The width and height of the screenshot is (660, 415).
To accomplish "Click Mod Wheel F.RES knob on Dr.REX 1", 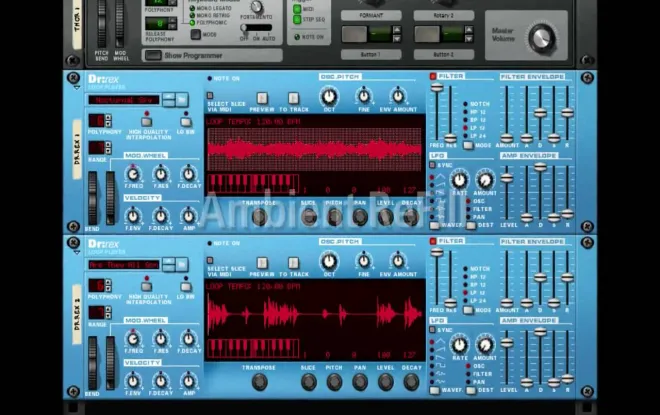I will click(x=160, y=174).
